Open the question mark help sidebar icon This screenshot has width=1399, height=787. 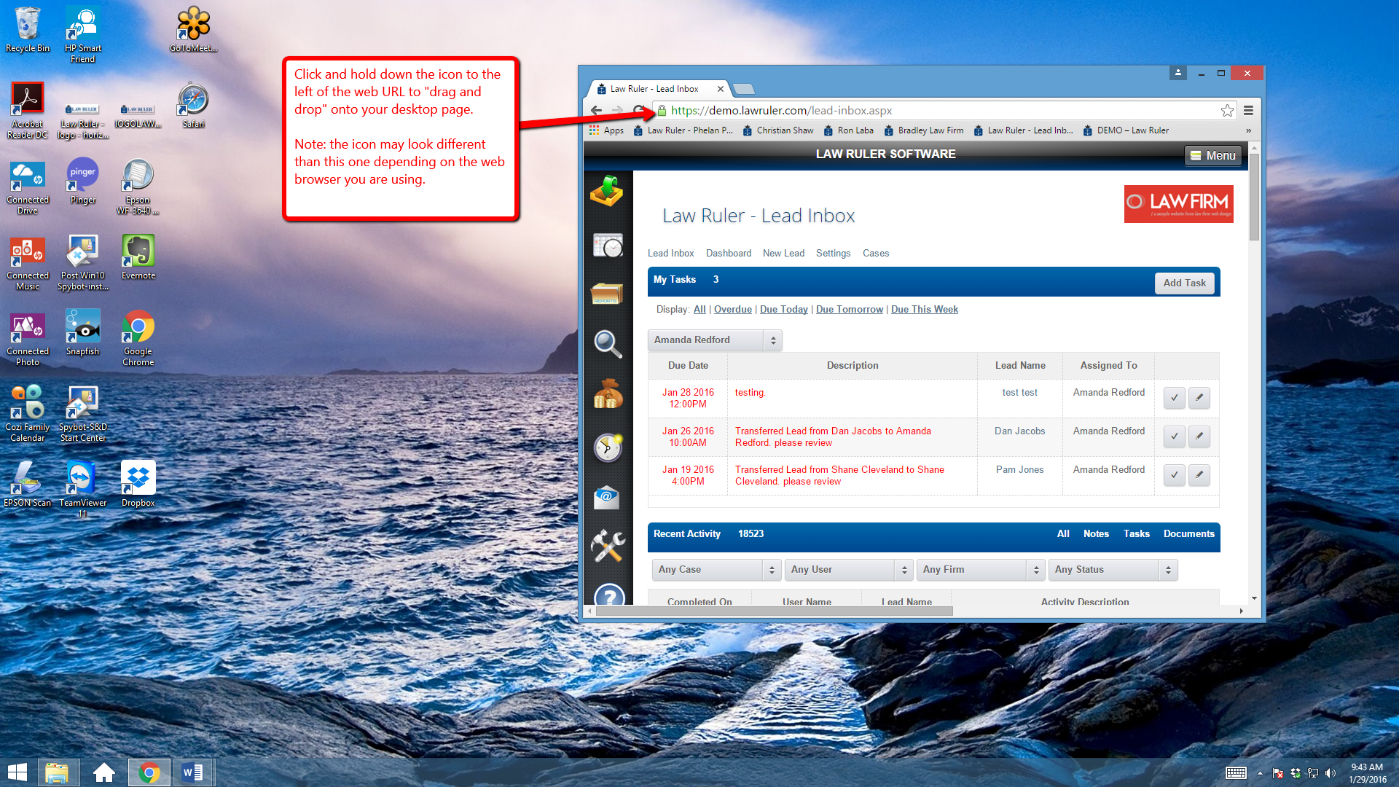pyautogui.click(x=608, y=596)
